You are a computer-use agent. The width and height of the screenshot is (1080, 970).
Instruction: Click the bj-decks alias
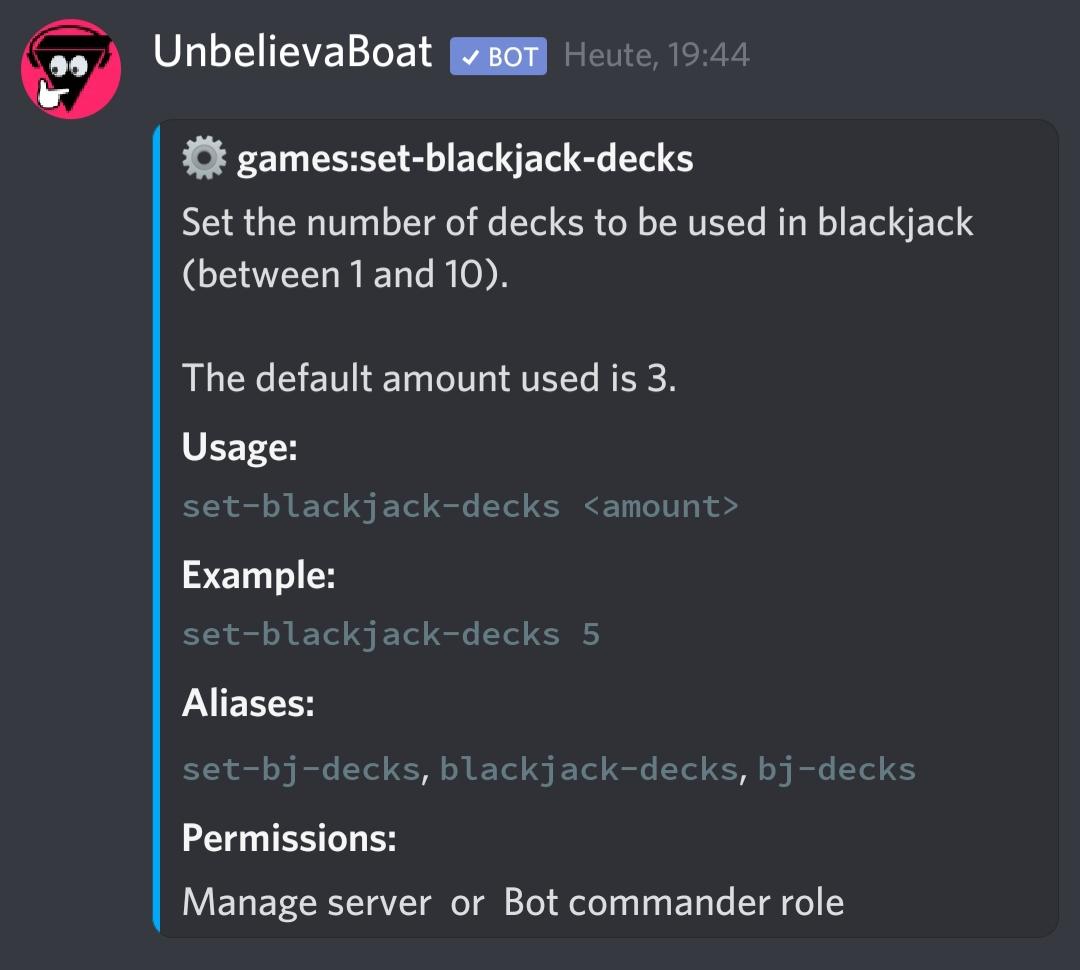[837, 770]
